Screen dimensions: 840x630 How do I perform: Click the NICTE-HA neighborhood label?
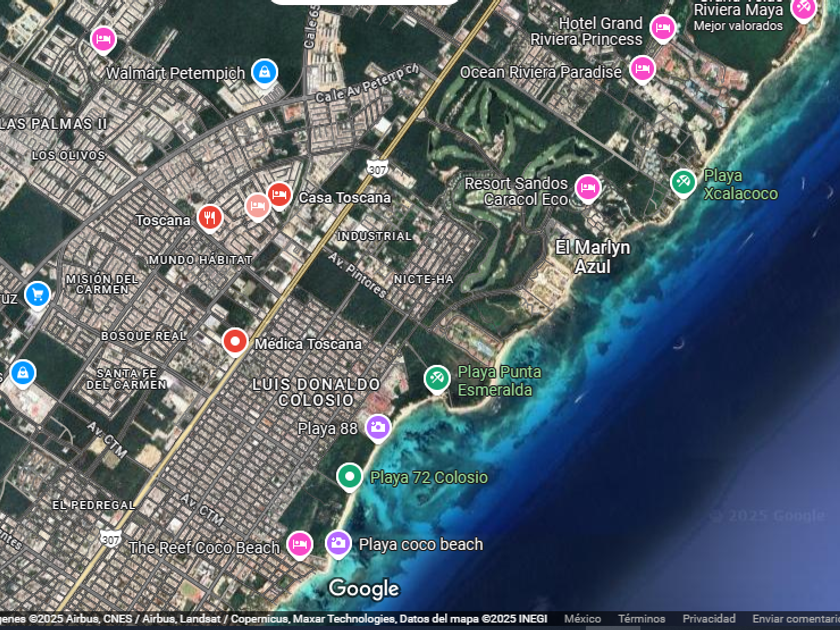[423, 279]
